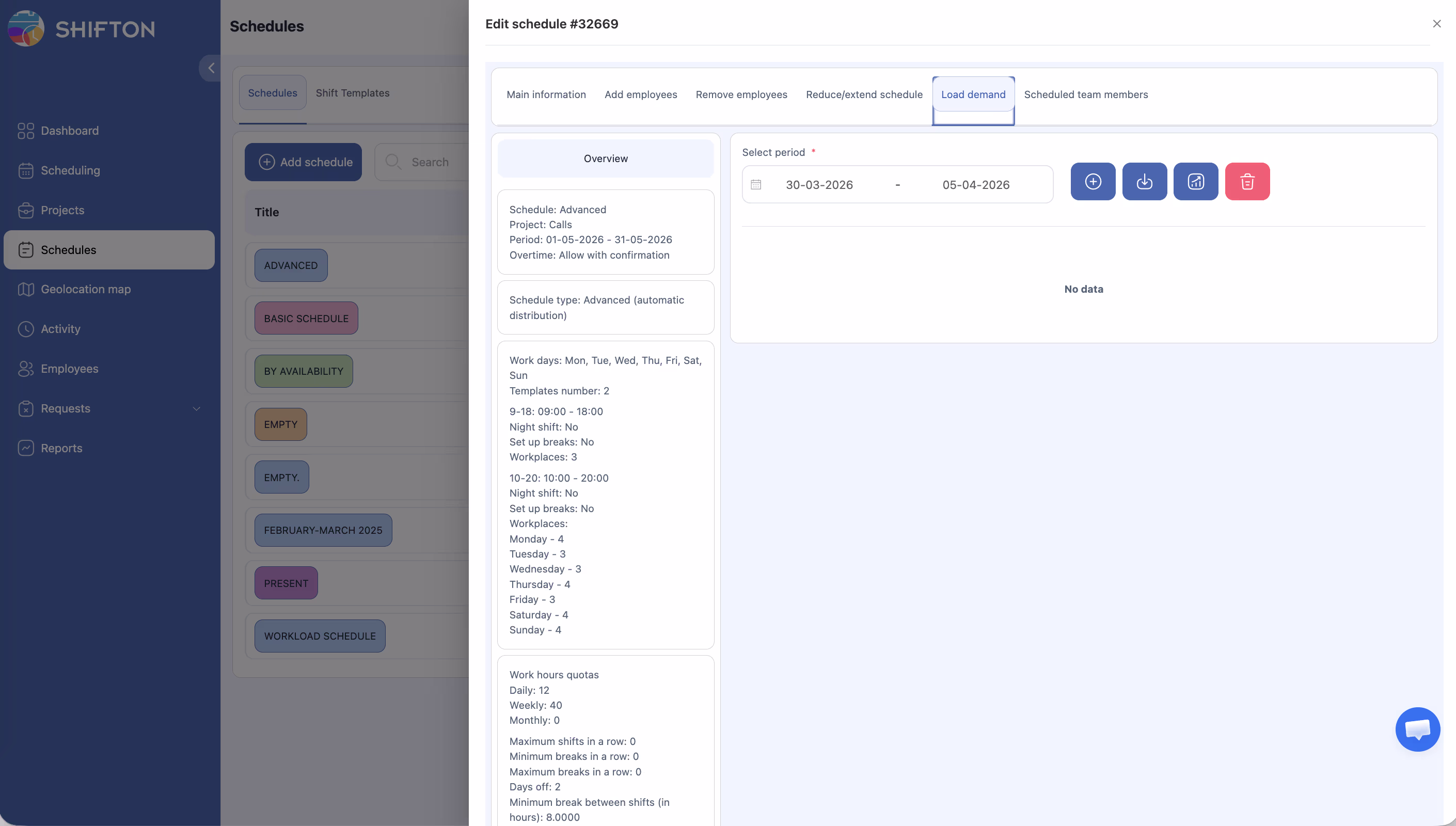Open the Shift Templates tab

[x=352, y=93]
